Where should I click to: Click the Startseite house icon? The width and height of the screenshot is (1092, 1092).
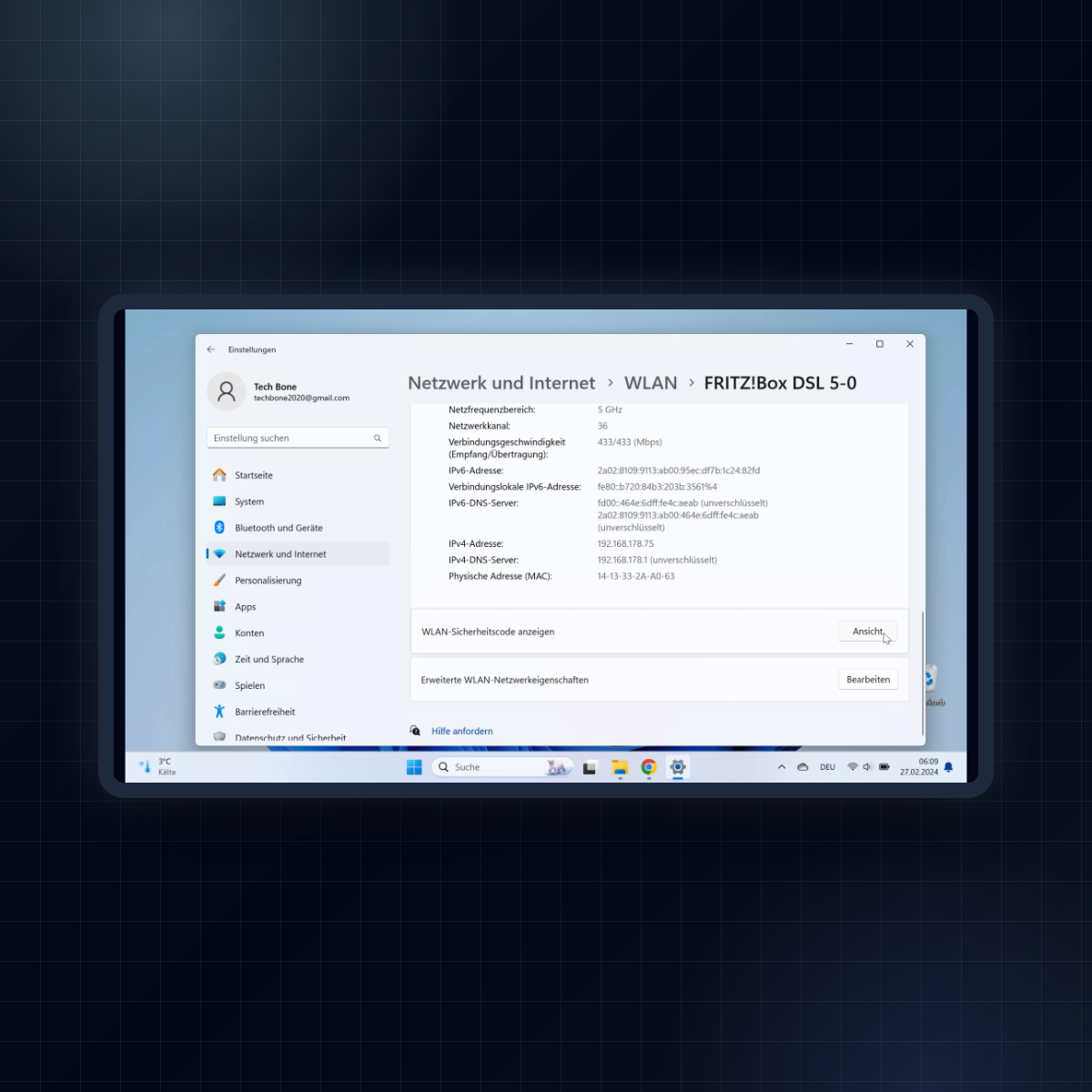[219, 475]
